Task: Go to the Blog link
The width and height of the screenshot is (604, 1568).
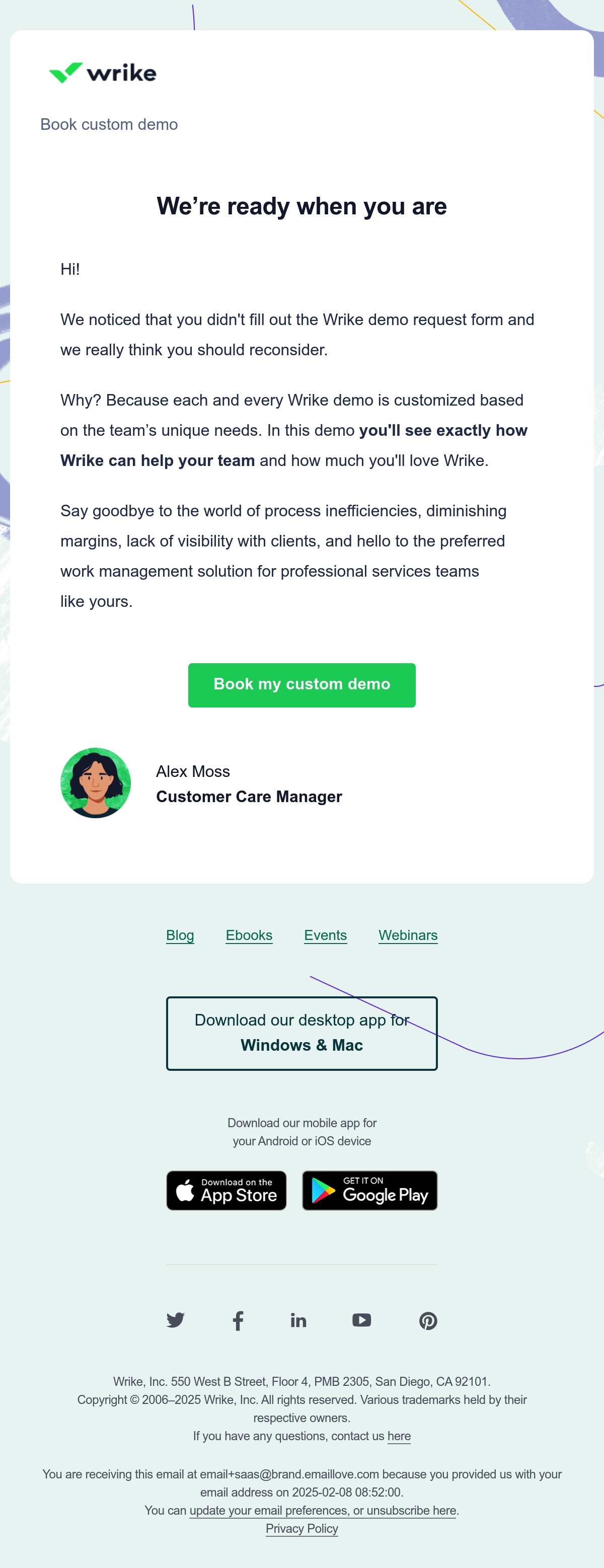Action: pos(180,935)
